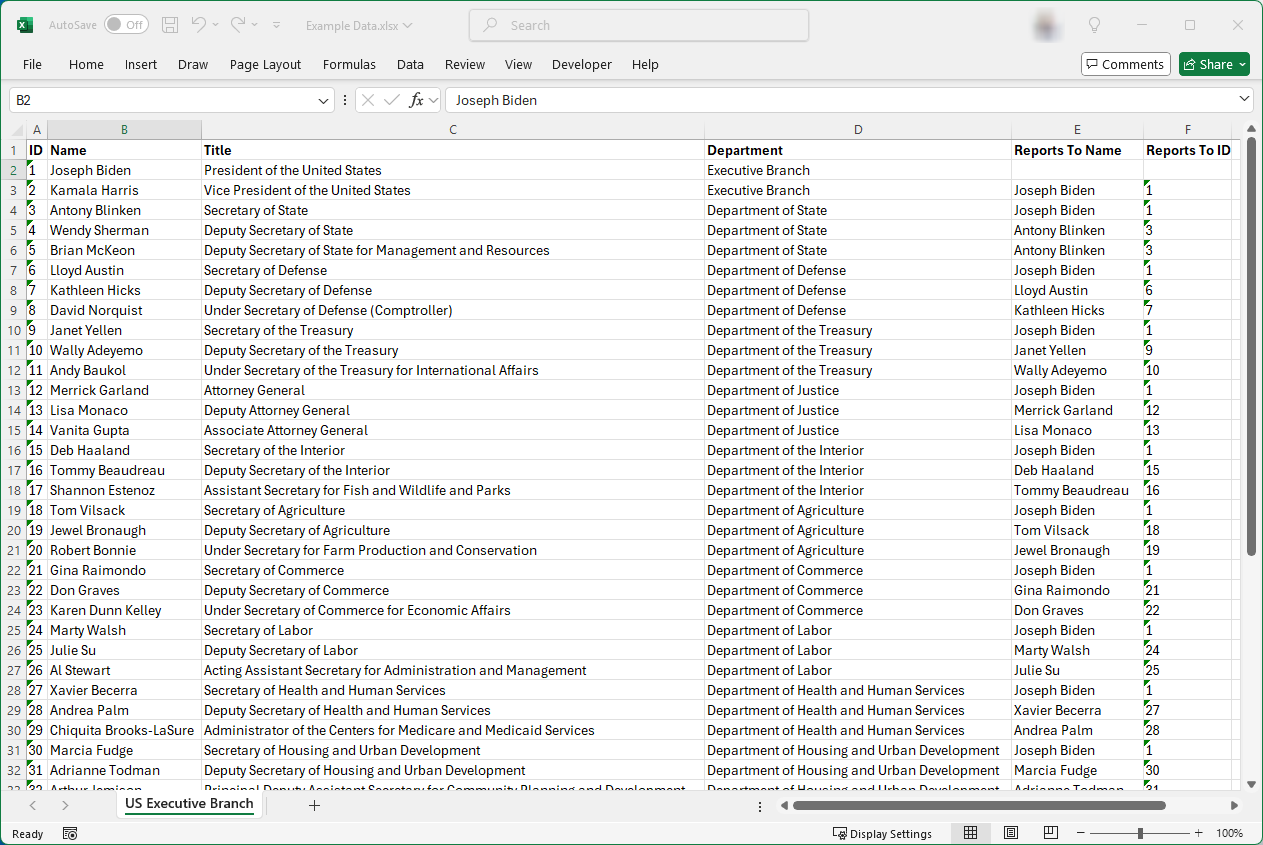
Task: Click the zoom slider handle
Action: click(1140, 833)
